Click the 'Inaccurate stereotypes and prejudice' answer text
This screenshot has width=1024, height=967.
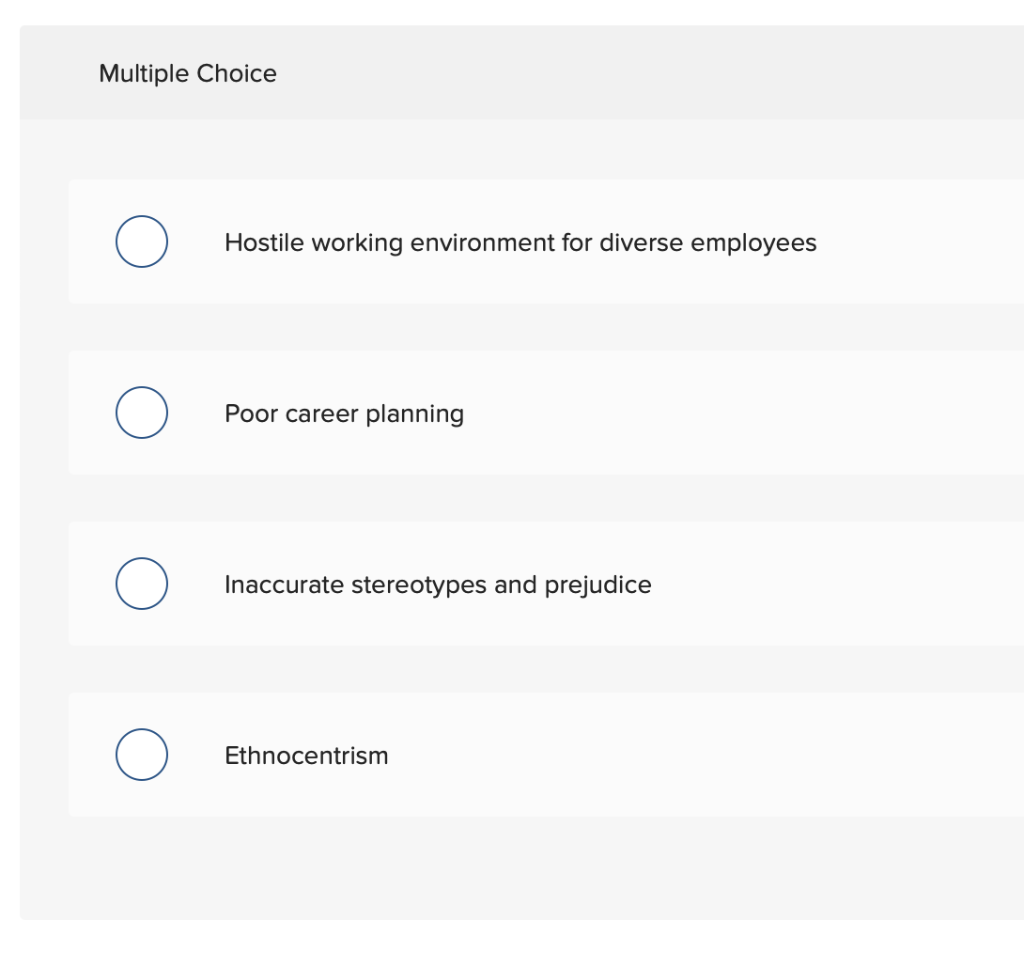point(437,585)
